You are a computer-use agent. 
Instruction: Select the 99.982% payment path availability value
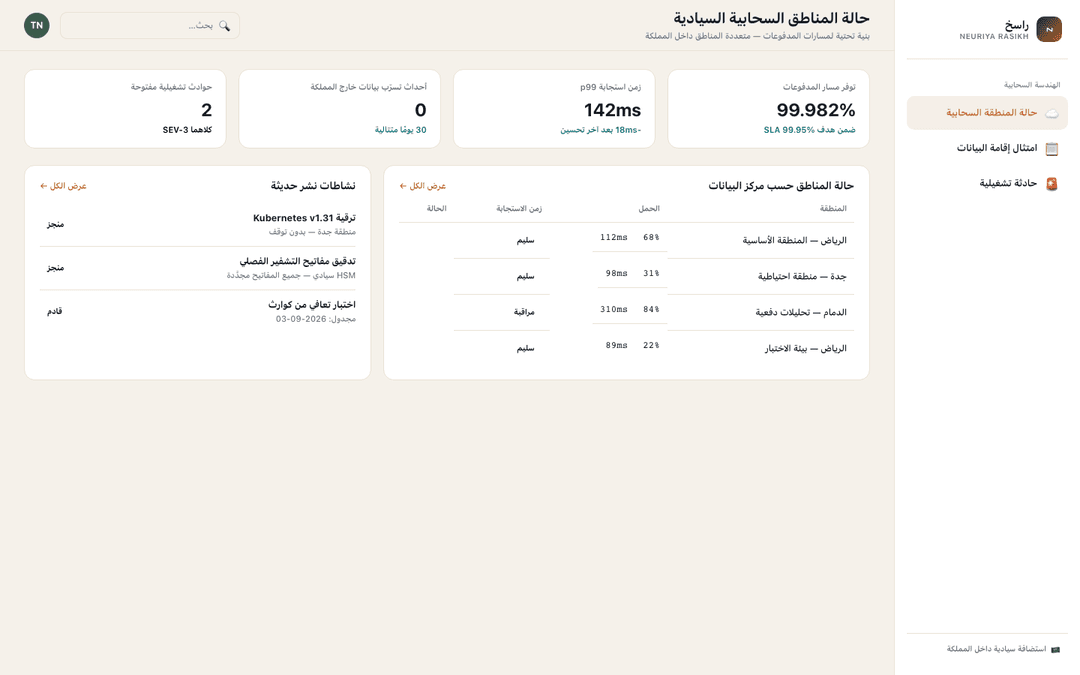[x=816, y=110]
